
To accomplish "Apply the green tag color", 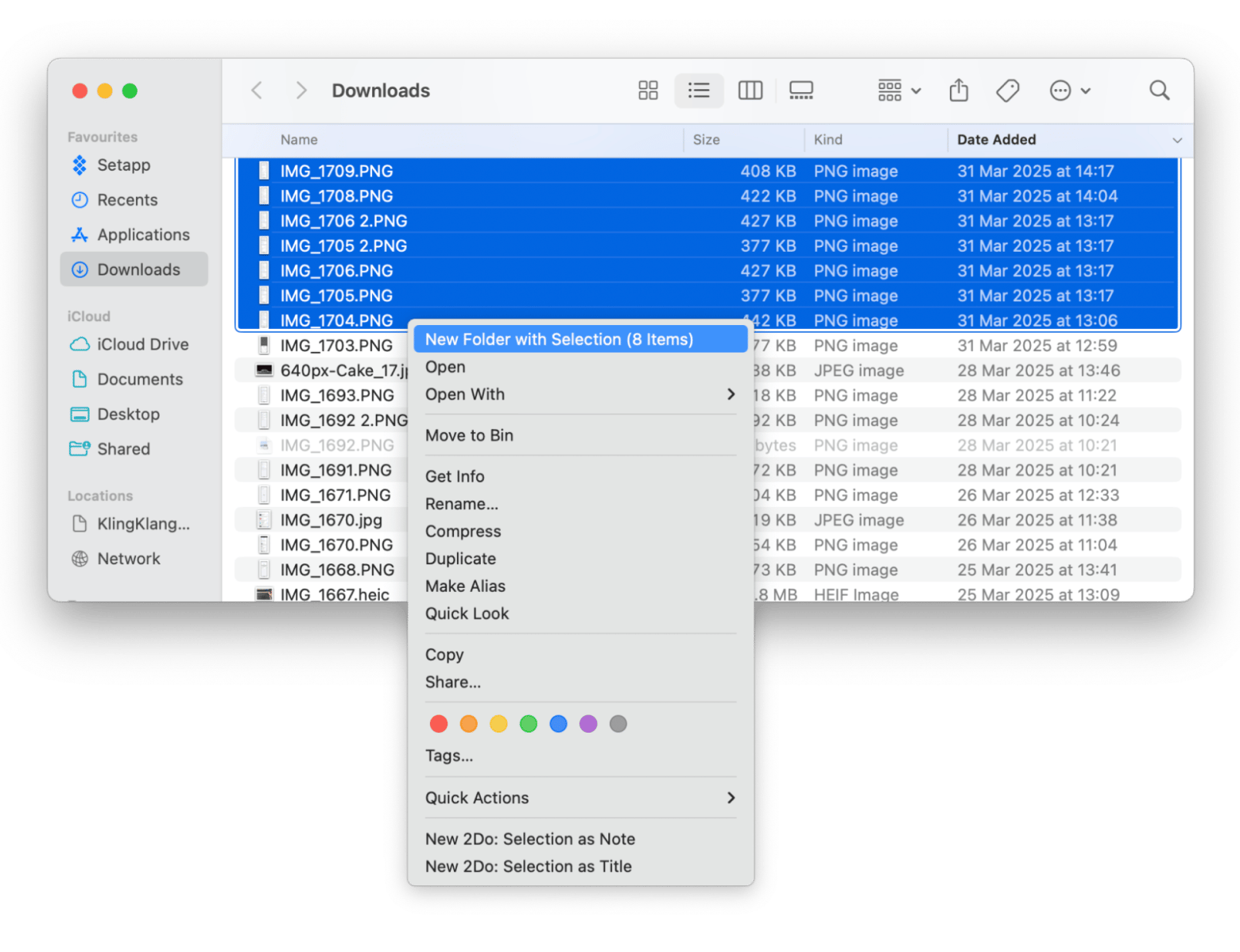I will click(x=528, y=723).
